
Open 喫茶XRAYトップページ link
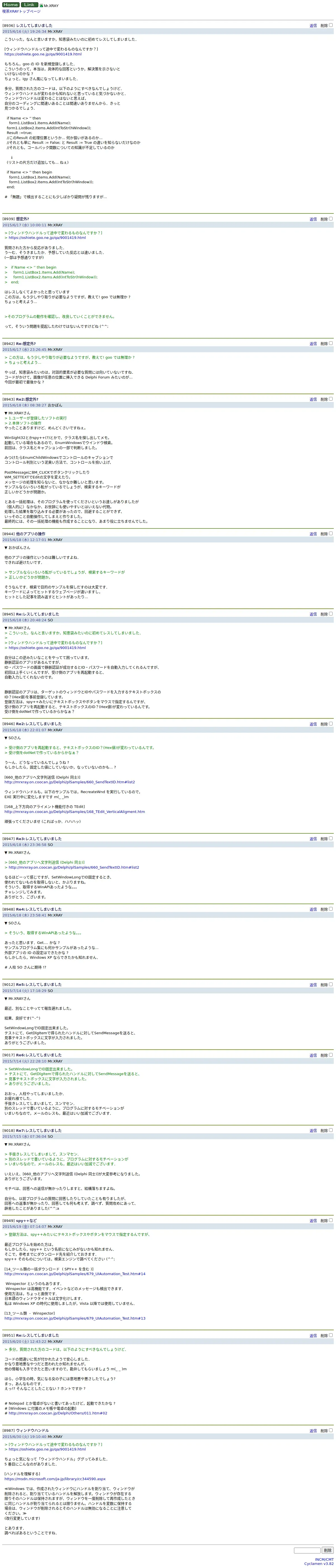pos(21,11)
